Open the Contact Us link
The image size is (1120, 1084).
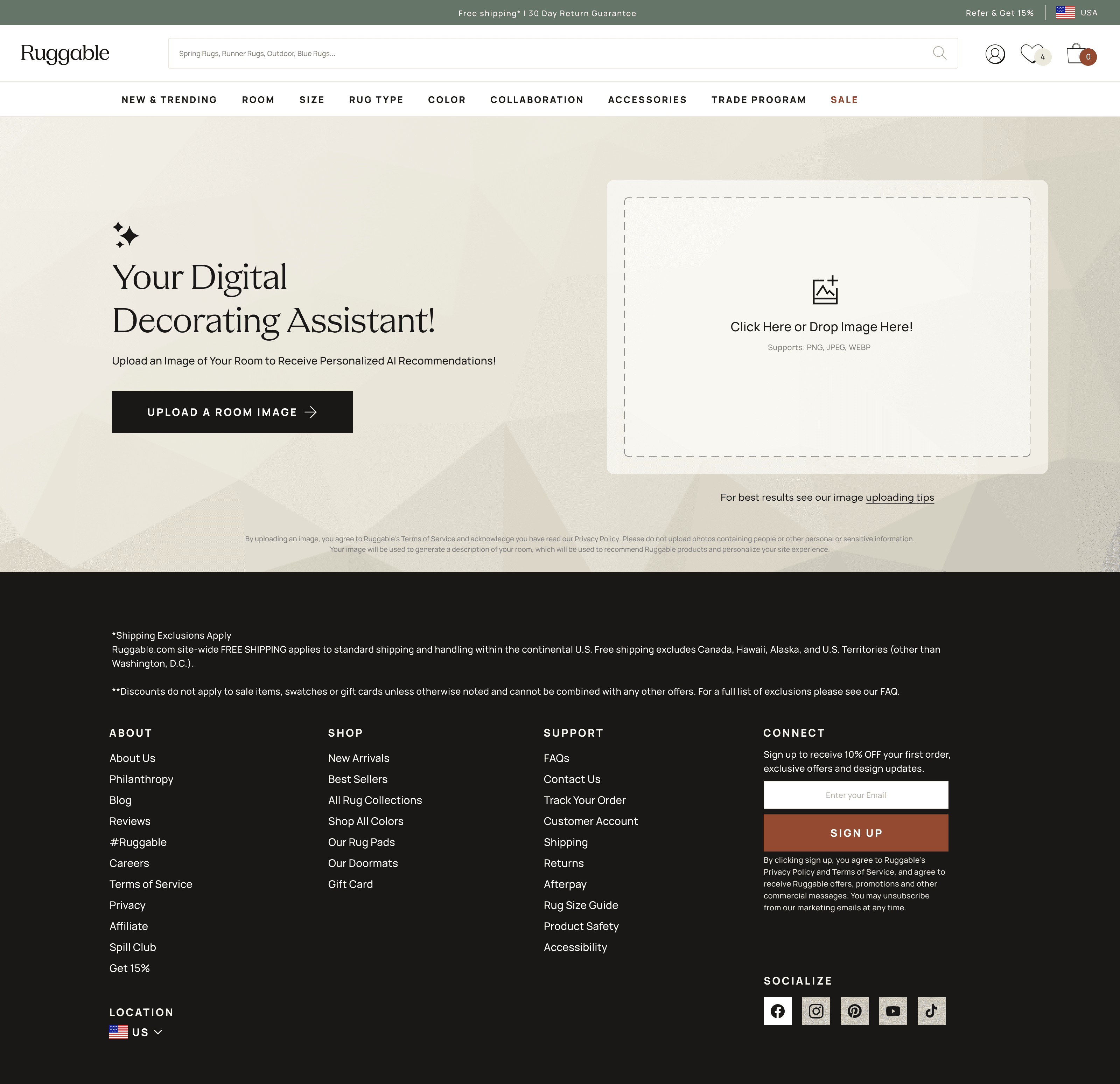tap(572, 779)
